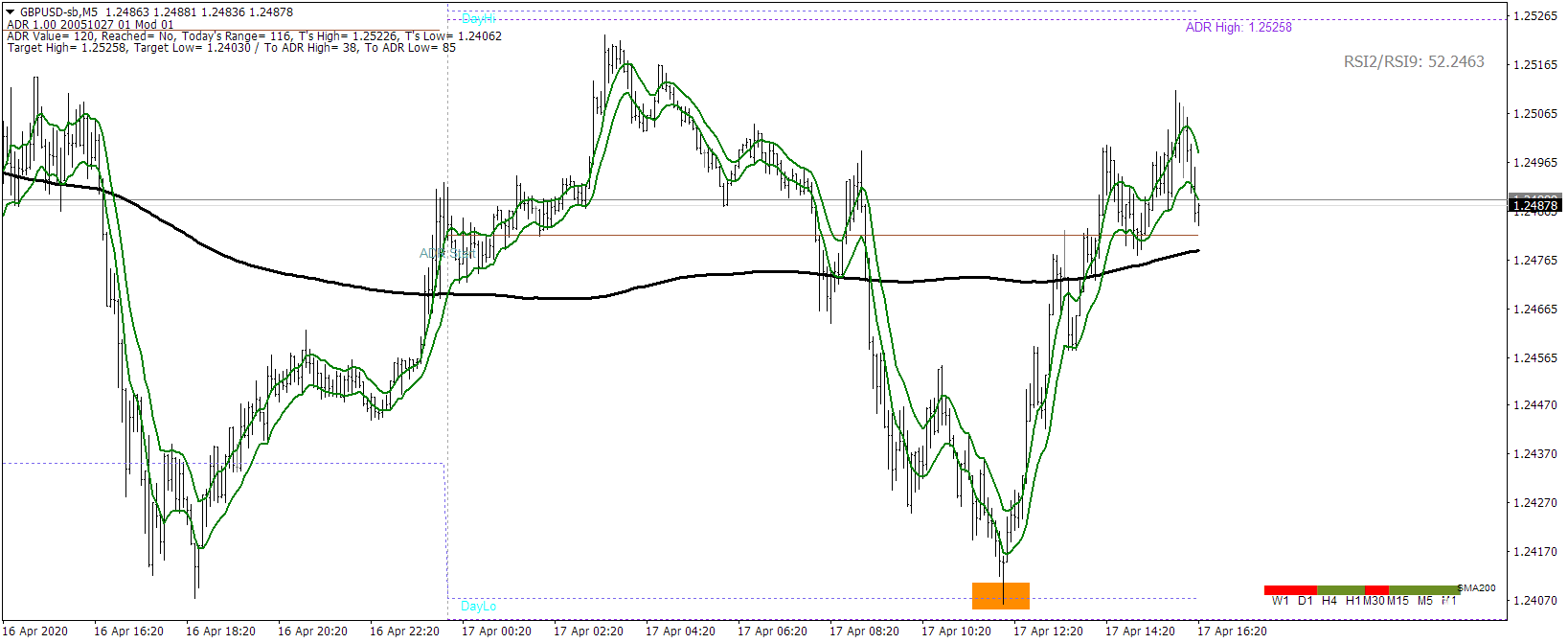The image size is (1568, 643).
Task: Select the D1 timeframe label
Action: pos(1306,601)
